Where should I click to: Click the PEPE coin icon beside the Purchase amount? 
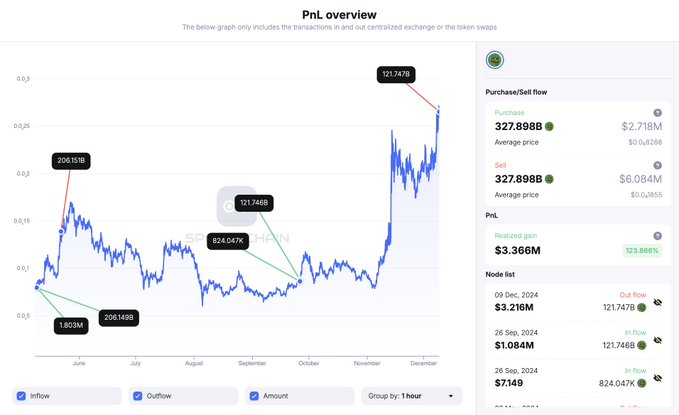(x=549, y=126)
